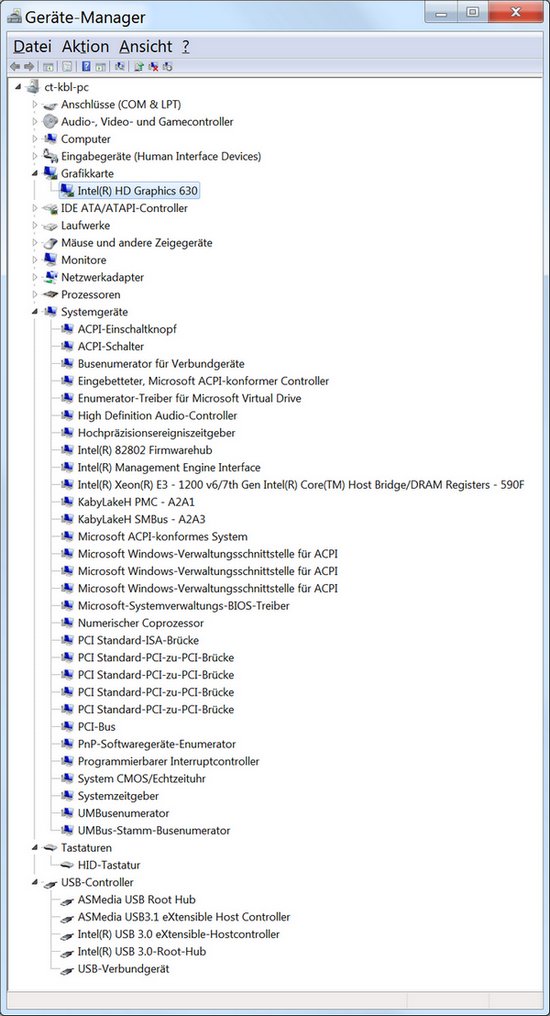This screenshot has height=1016, width=550.
Task: Click the Back arrow in toolbar
Action: [15, 66]
